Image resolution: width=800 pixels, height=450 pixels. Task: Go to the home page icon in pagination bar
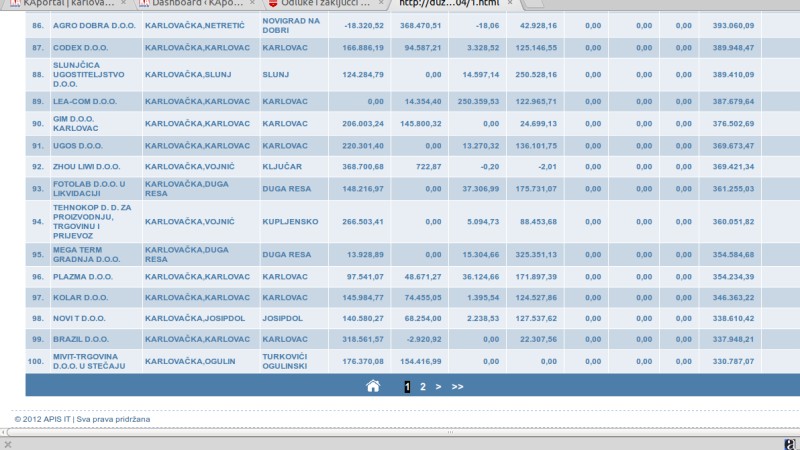tap(373, 386)
